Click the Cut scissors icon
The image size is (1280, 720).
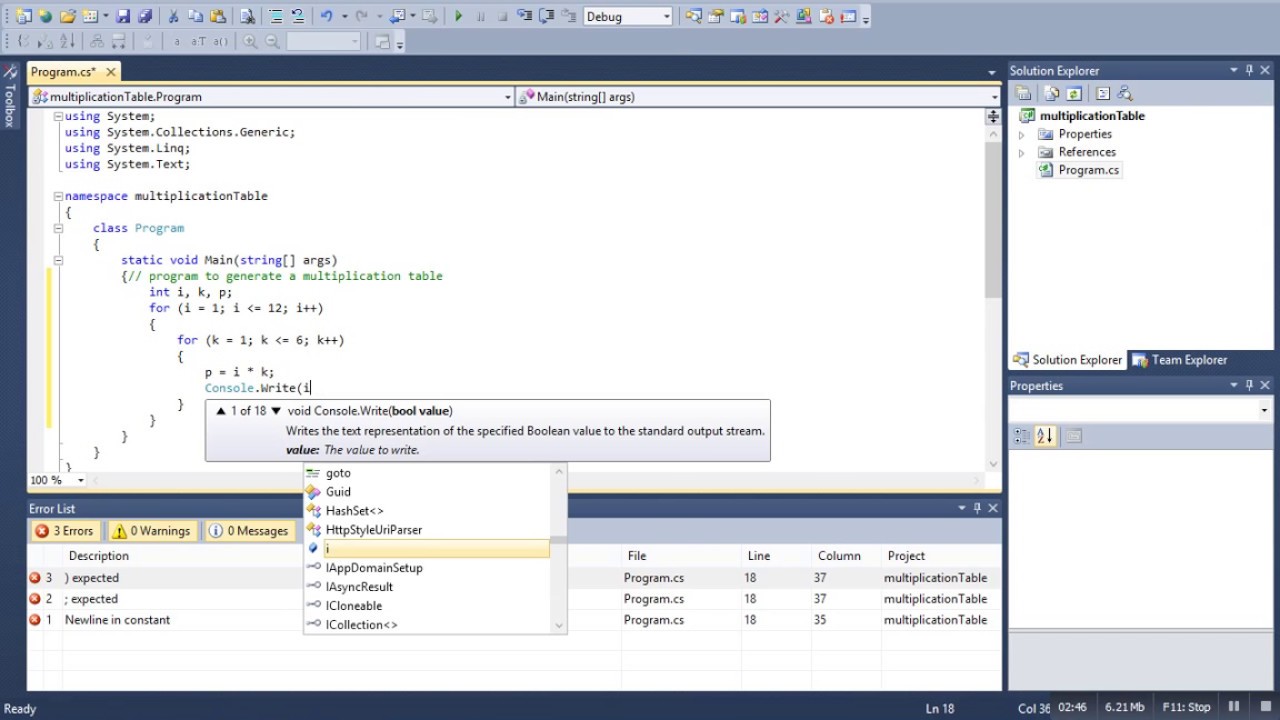pos(173,16)
